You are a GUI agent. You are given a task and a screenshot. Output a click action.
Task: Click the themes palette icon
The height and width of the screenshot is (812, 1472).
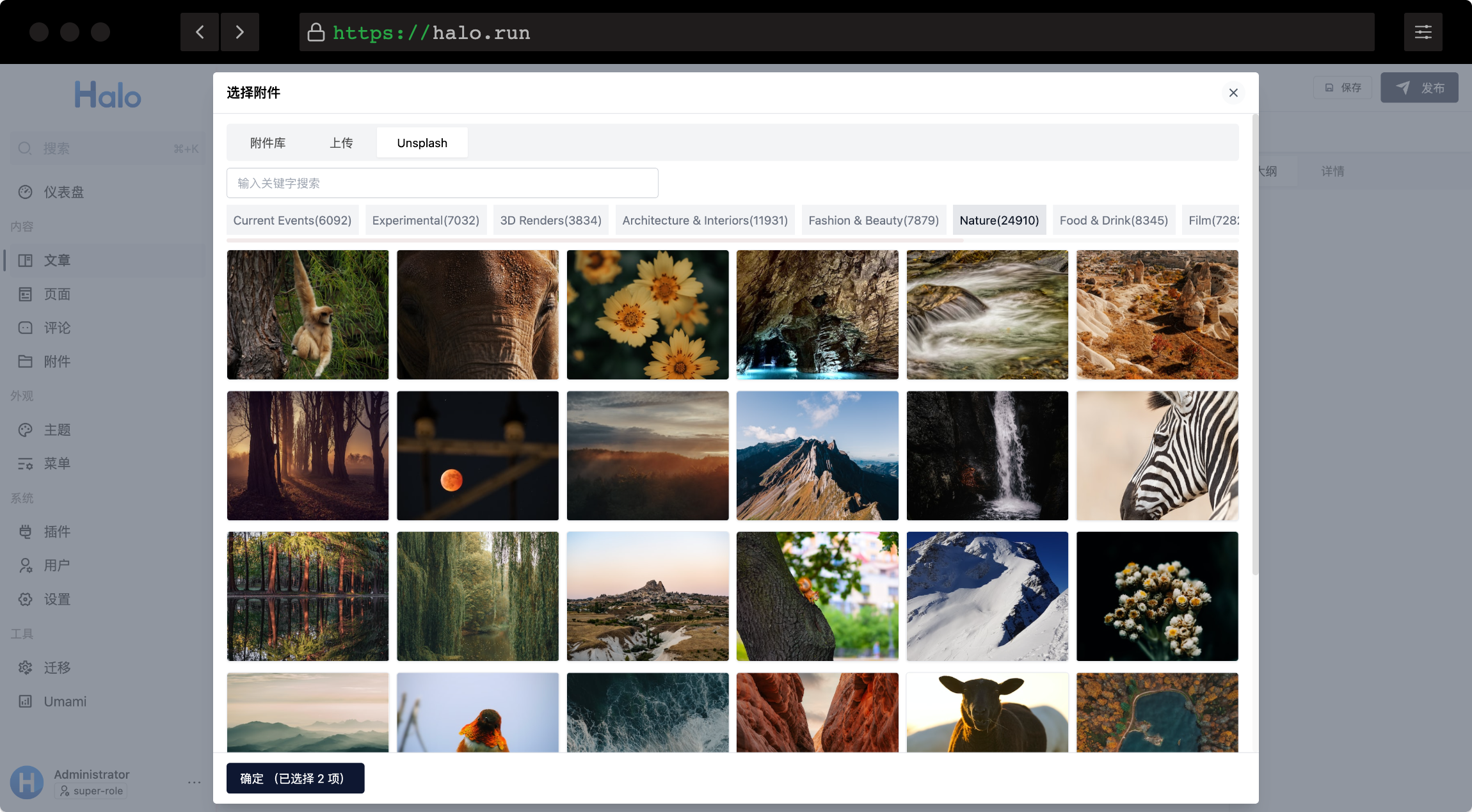[x=26, y=430]
